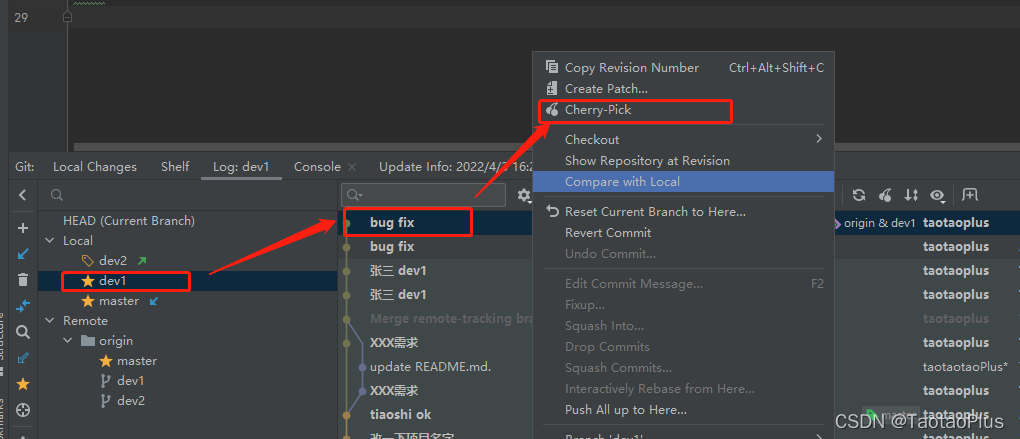The width and height of the screenshot is (1020, 439).
Task: Click the code folding marker beside line 29
Action: [67, 17]
